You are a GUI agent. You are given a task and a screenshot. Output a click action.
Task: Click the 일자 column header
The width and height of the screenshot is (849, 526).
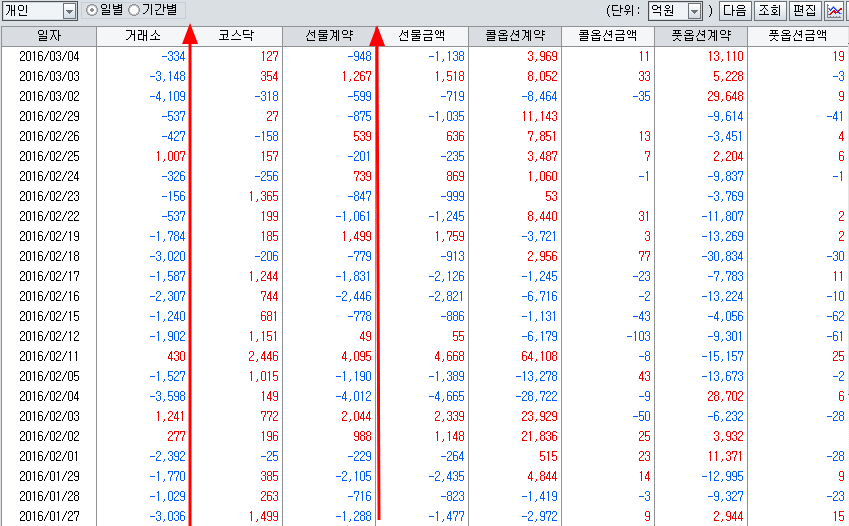click(48, 35)
